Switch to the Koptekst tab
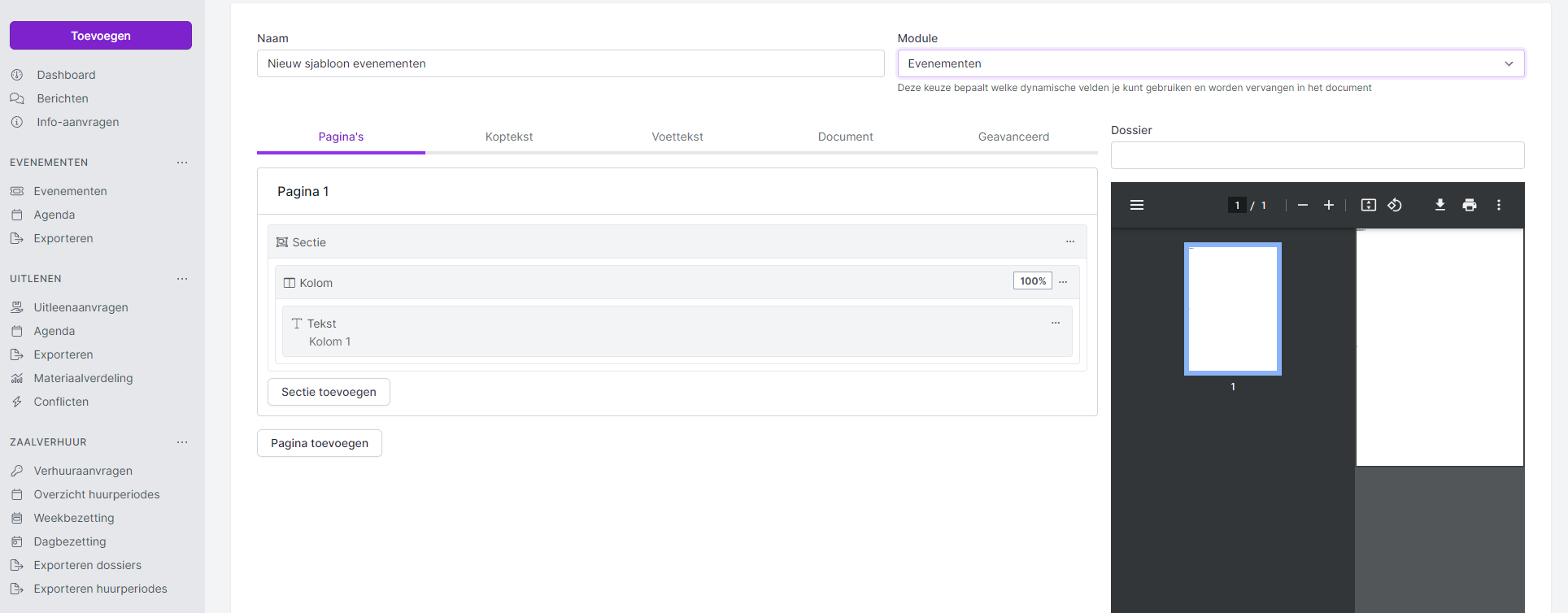The image size is (1568, 613). tap(509, 137)
